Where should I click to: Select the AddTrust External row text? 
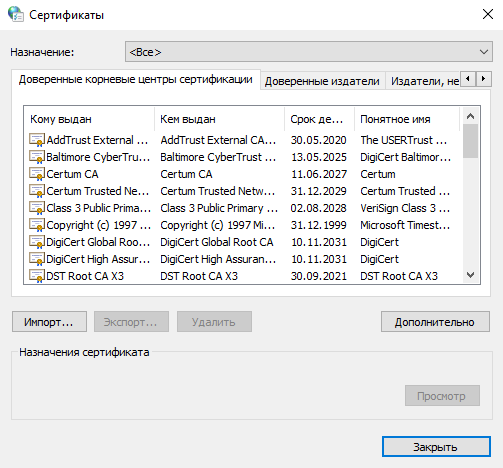[x=97, y=140]
